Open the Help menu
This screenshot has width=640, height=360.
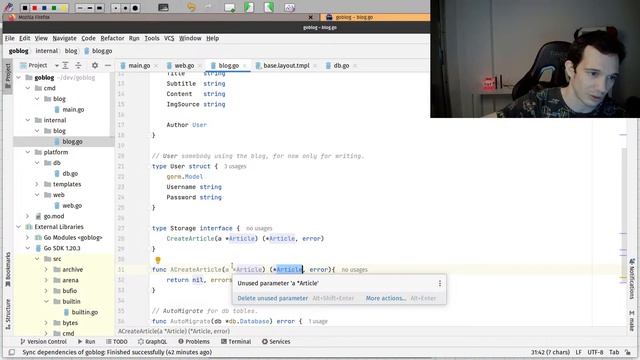pyautogui.click(x=213, y=38)
